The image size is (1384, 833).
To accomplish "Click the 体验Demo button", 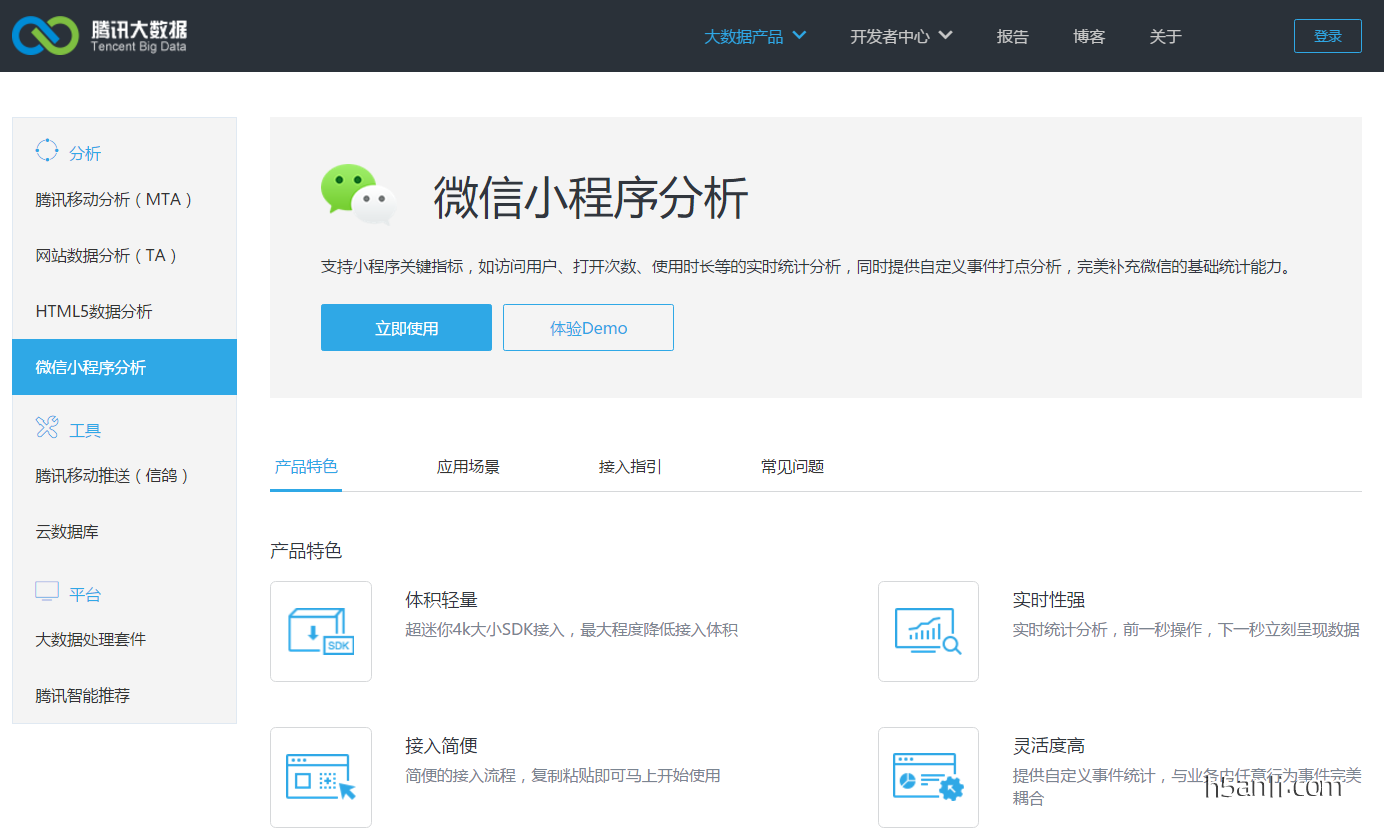I will (588, 328).
